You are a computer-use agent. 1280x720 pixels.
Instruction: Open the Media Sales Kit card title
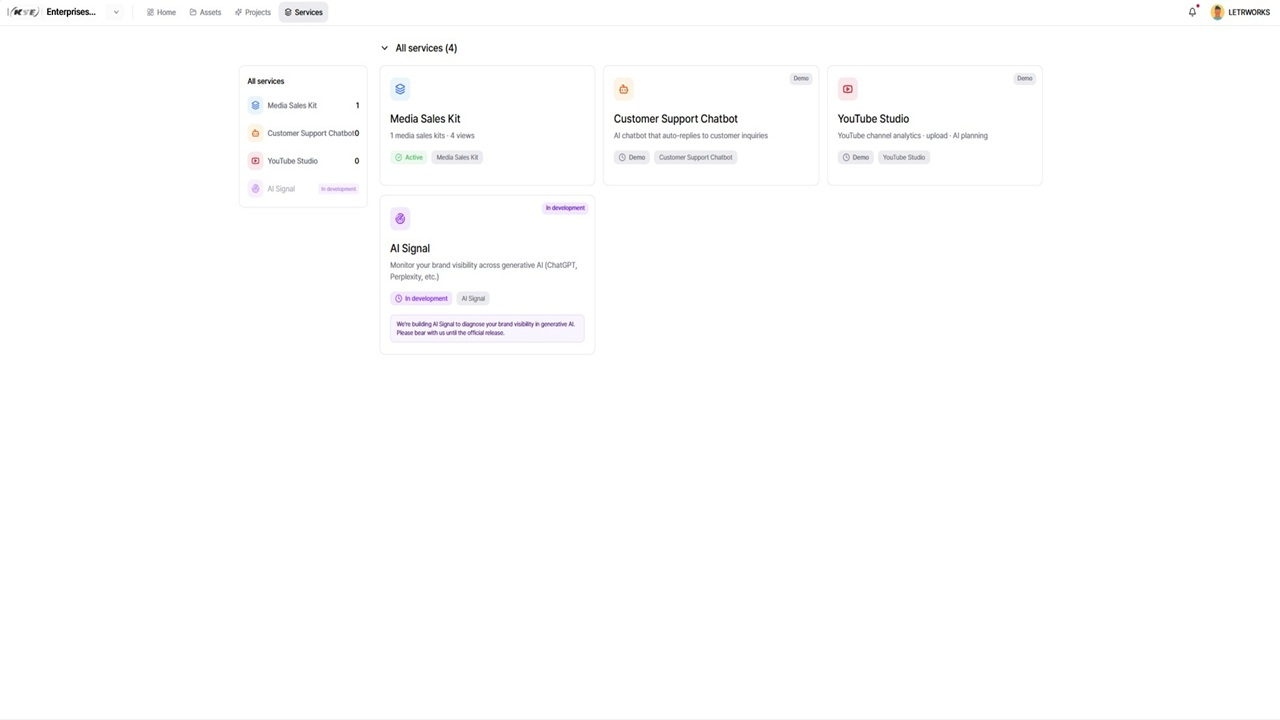point(425,119)
